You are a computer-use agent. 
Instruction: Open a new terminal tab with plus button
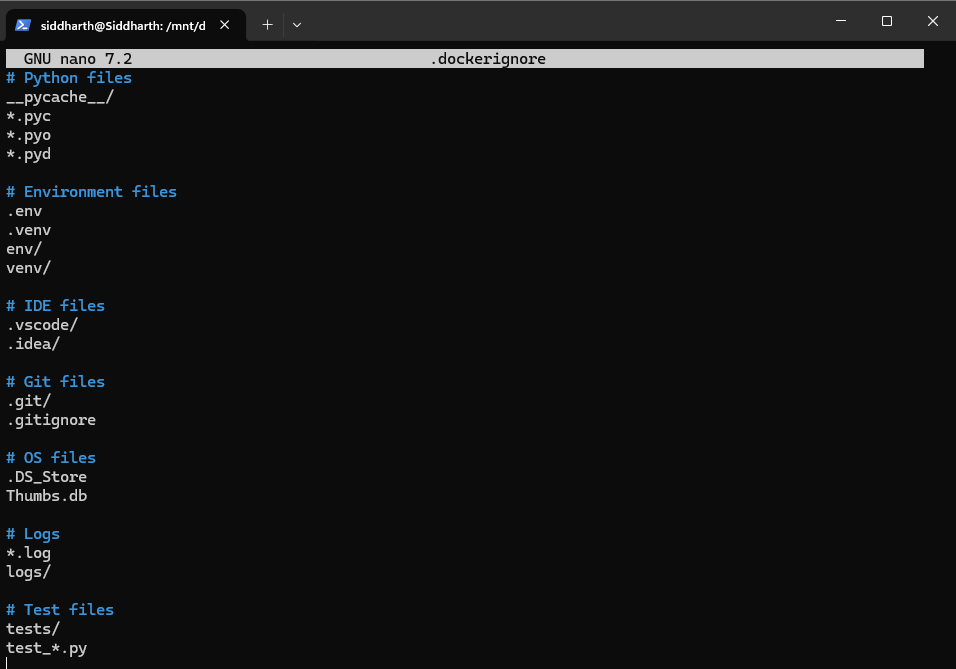tap(267, 24)
